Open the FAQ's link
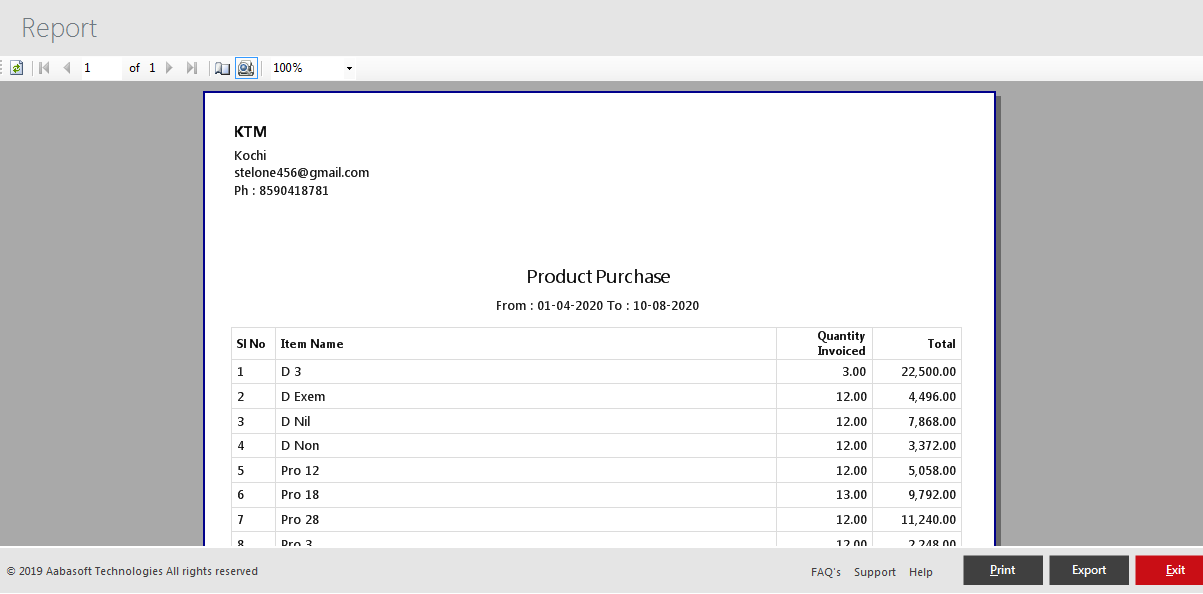The height and width of the screenshot is (594, 1203). pyautogui.click(x=826, y=572)
